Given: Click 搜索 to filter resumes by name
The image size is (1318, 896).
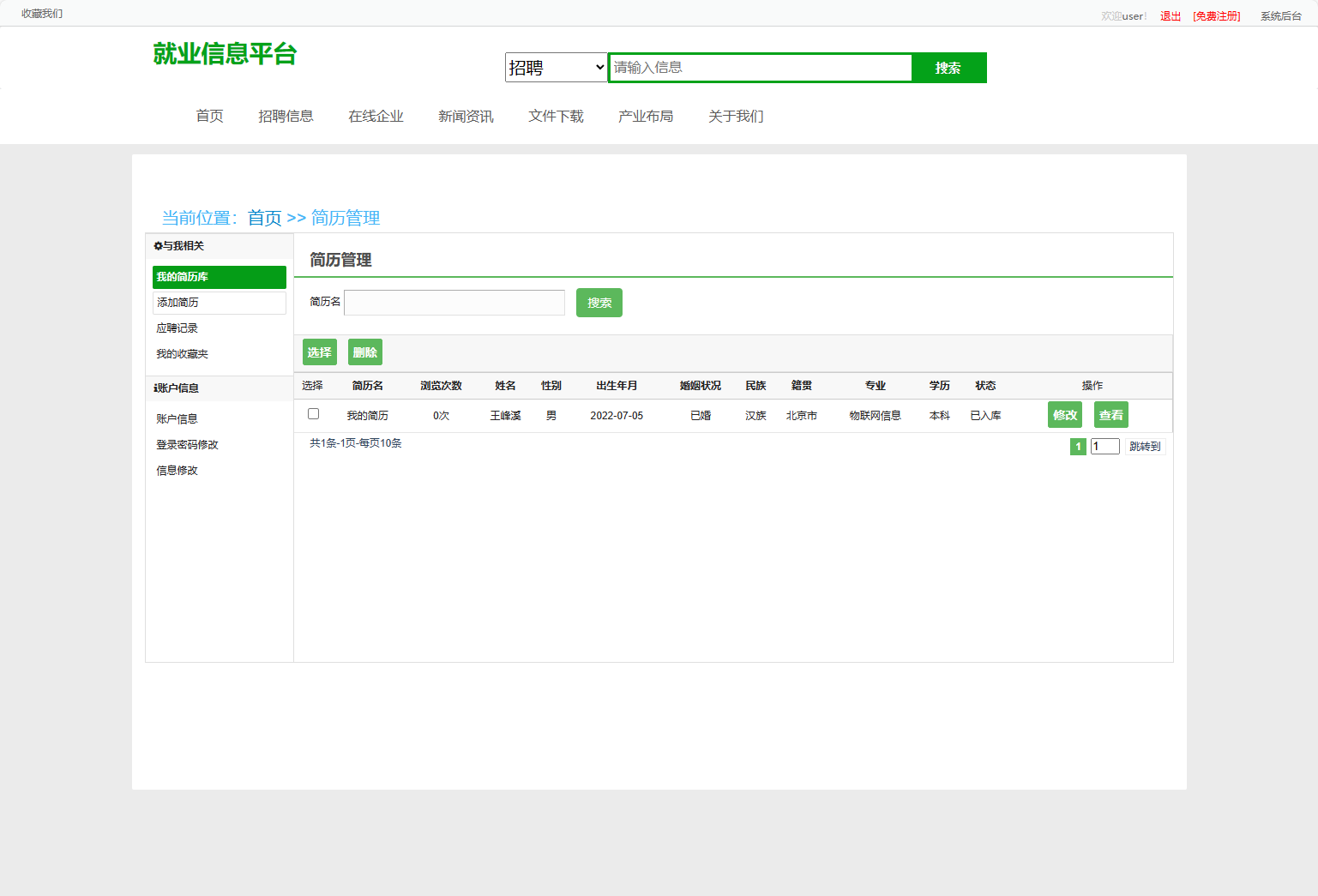Looking at the screenshot, I should coord(599,302).
